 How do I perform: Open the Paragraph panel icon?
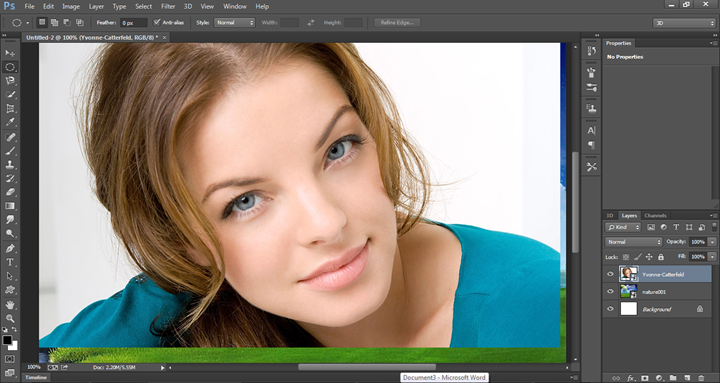pos(591,145)
